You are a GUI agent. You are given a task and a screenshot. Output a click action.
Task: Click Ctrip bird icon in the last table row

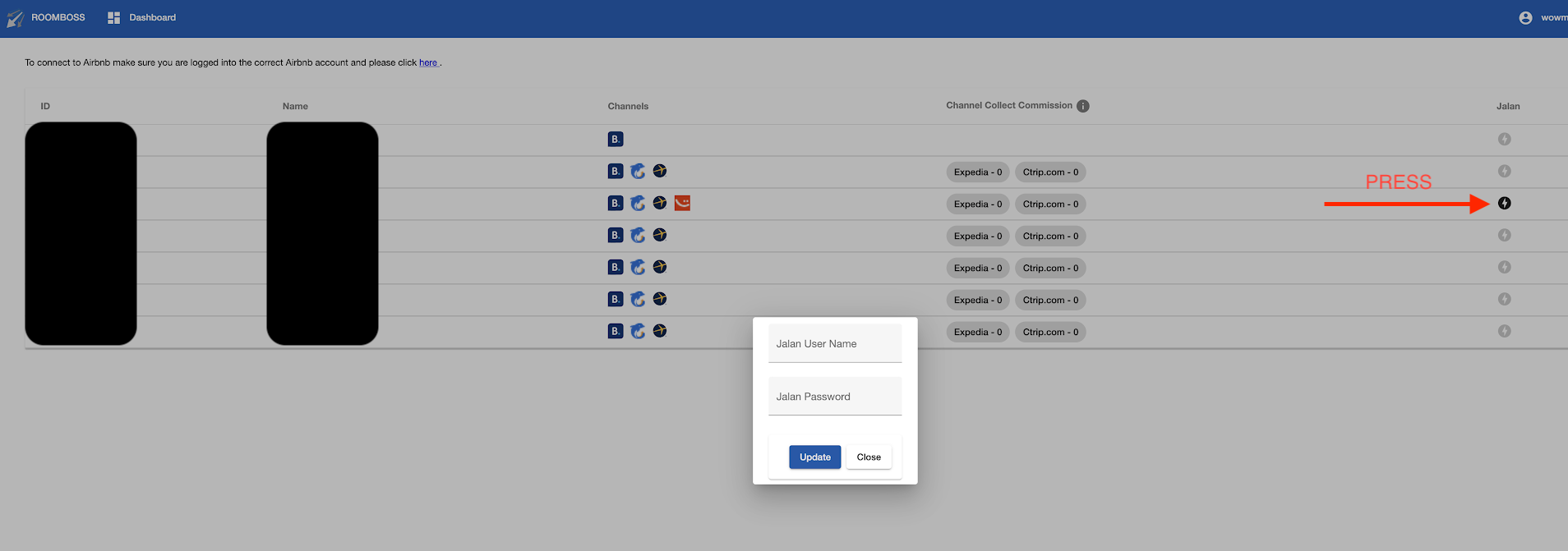point(638,331)
